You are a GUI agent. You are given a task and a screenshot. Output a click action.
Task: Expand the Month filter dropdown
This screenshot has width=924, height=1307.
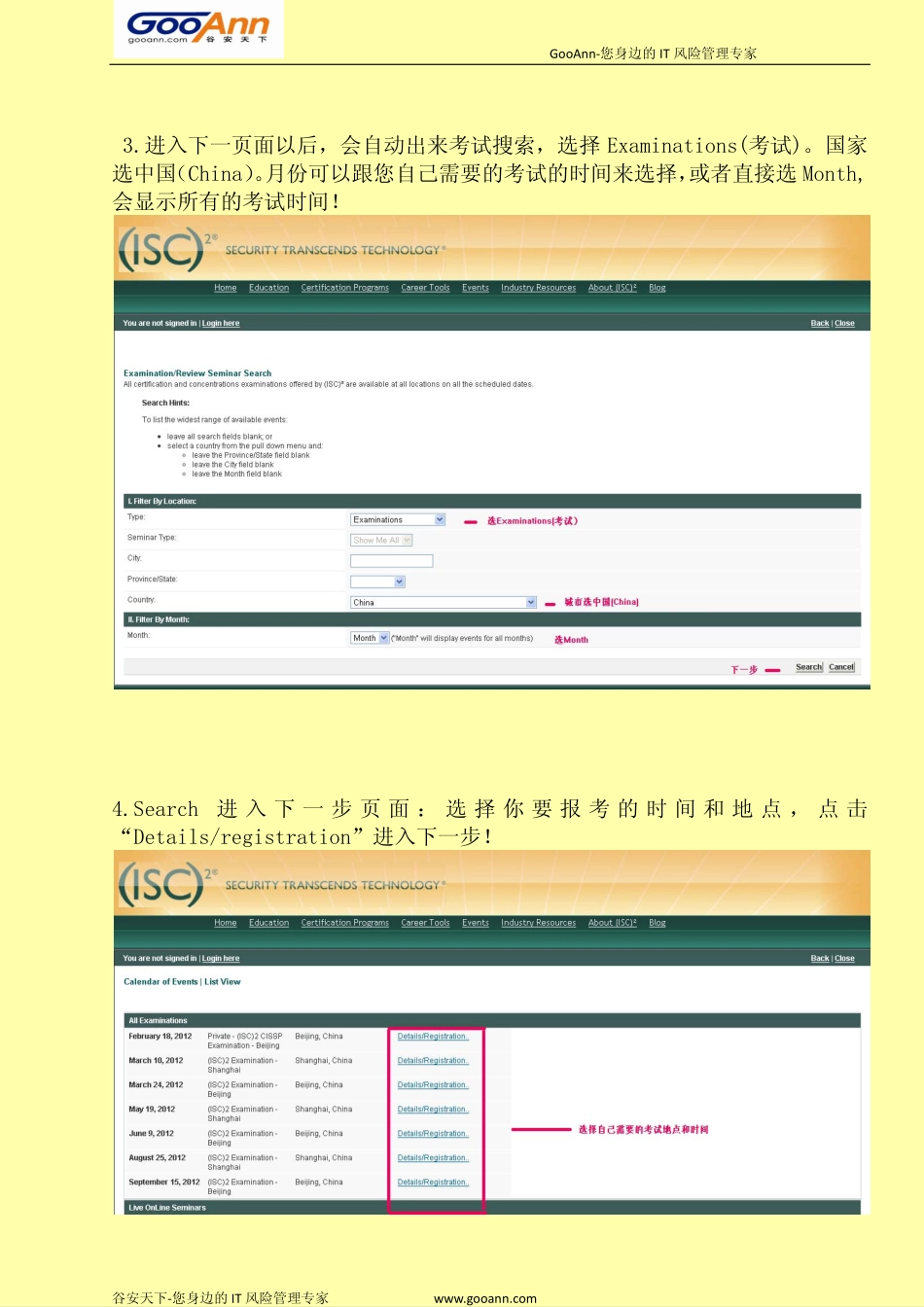coord(369,637)
